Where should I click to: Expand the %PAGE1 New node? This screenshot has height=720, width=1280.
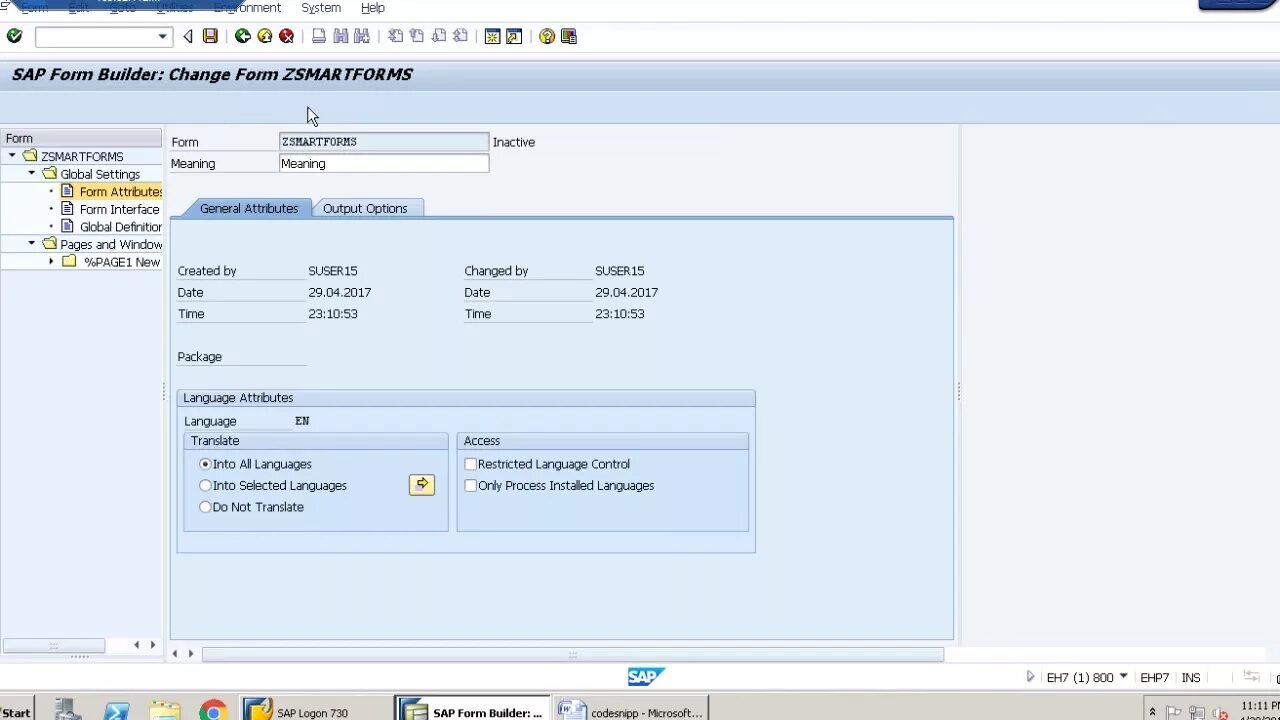51,262
